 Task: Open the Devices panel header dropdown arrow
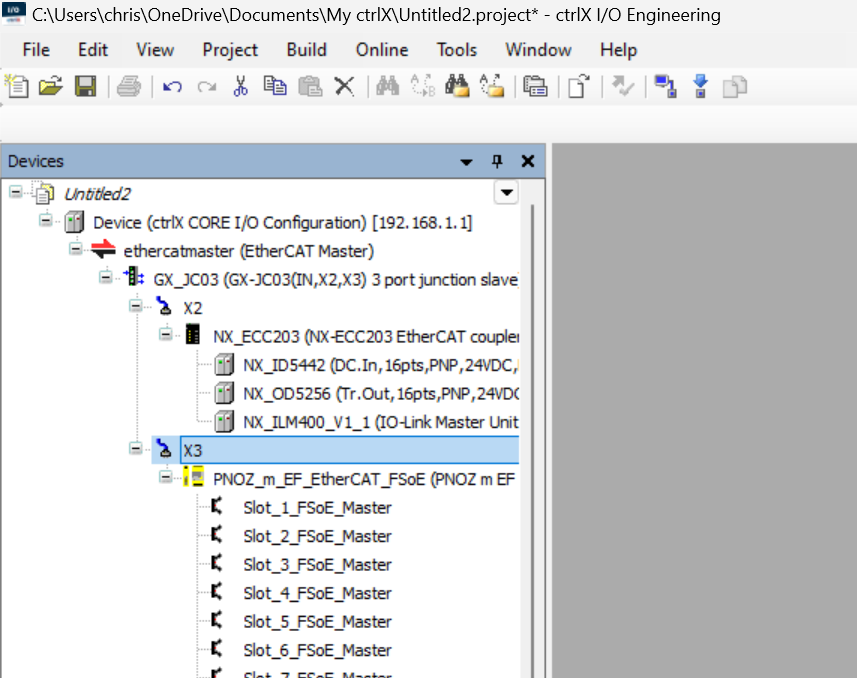(x=466, y=162)
